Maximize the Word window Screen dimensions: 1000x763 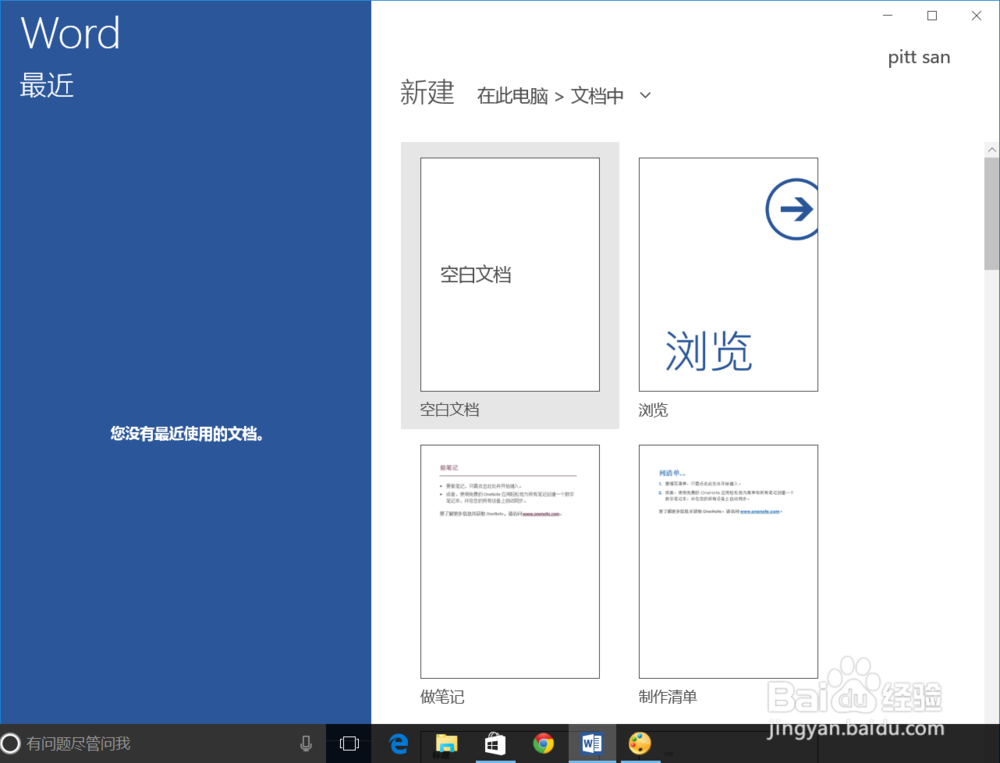[x=932, y=15]
